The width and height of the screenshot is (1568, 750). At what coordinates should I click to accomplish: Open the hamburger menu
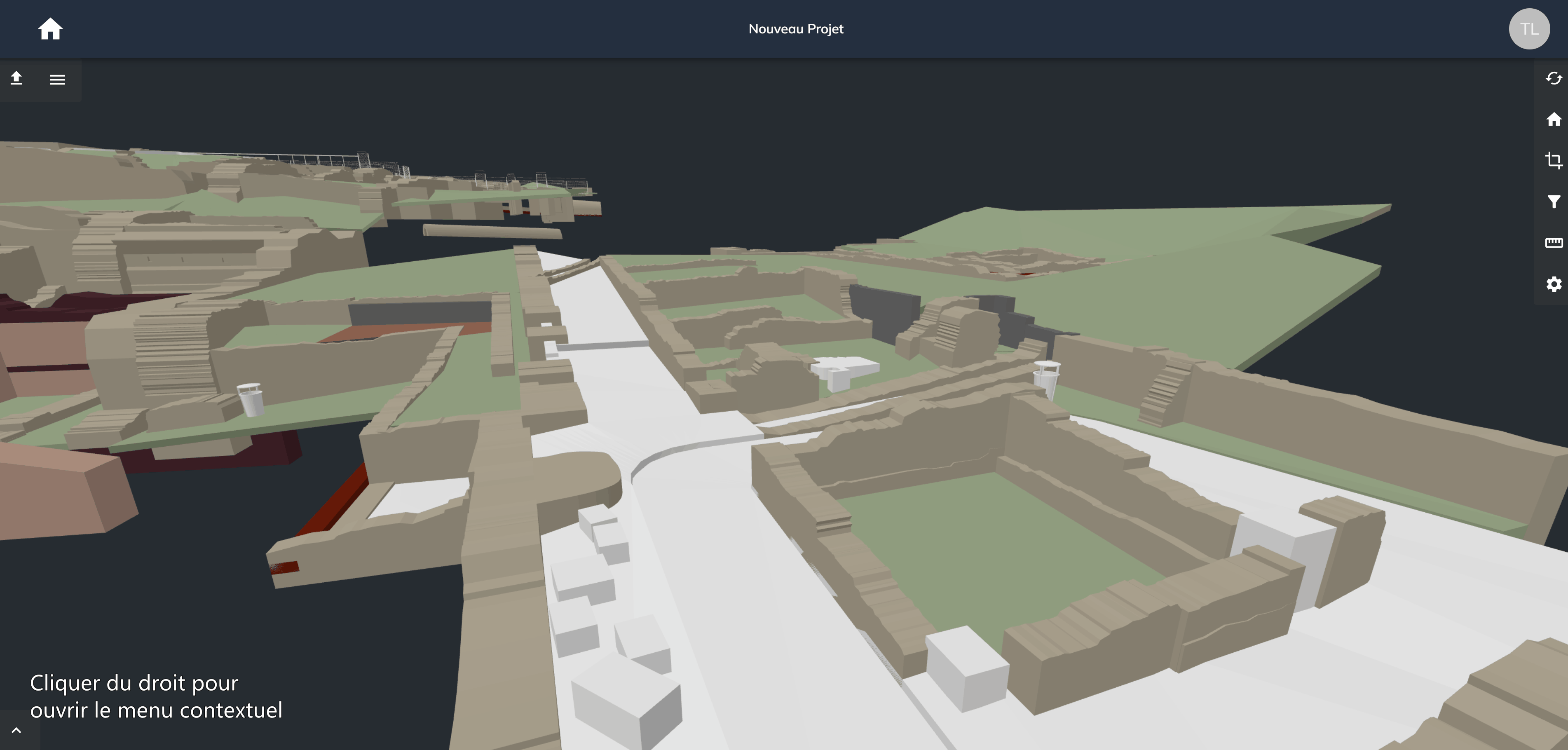57,79
